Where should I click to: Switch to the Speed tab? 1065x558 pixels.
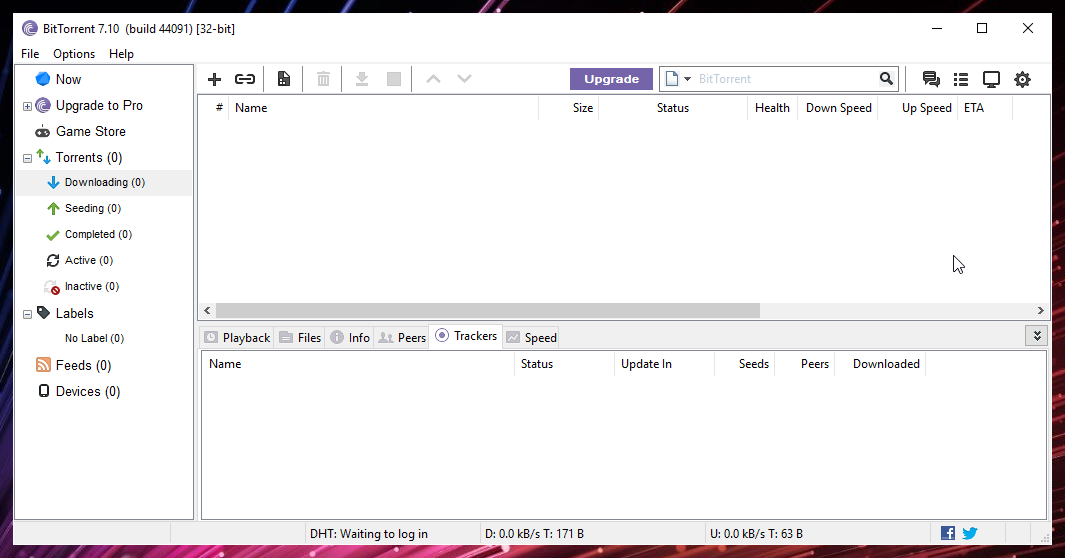532,337
